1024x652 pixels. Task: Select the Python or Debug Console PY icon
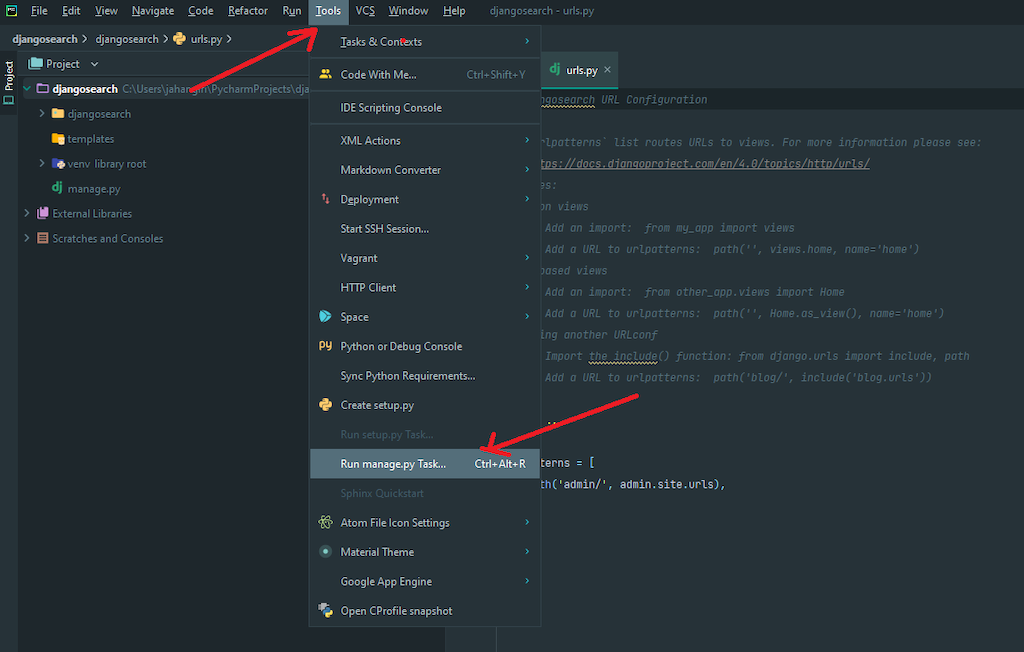[x=324, y=346]
